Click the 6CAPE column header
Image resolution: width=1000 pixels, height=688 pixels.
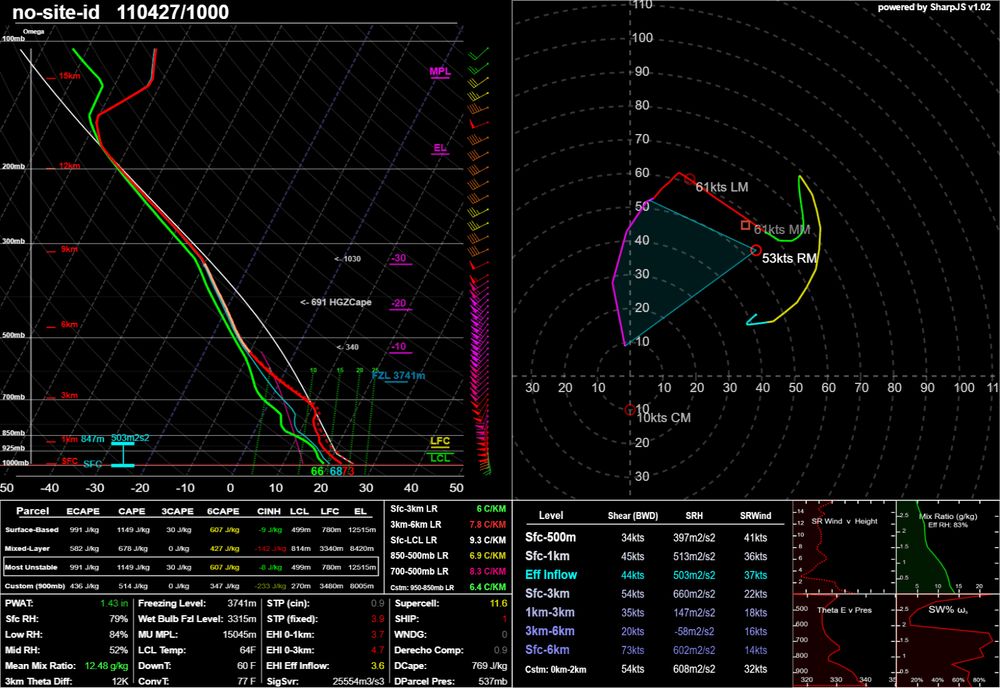pos(223,511)
